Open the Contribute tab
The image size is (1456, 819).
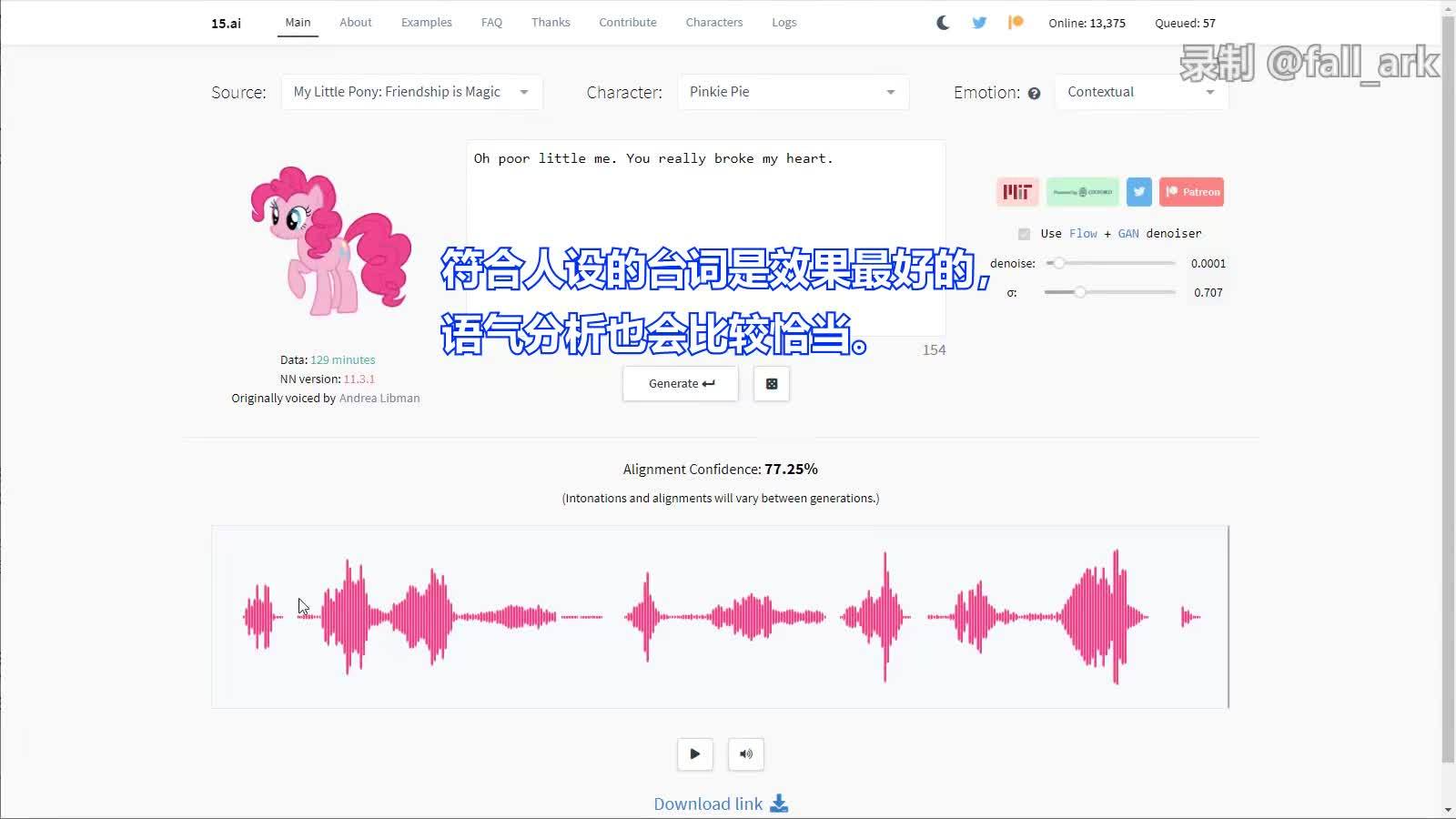coord(628,23)
